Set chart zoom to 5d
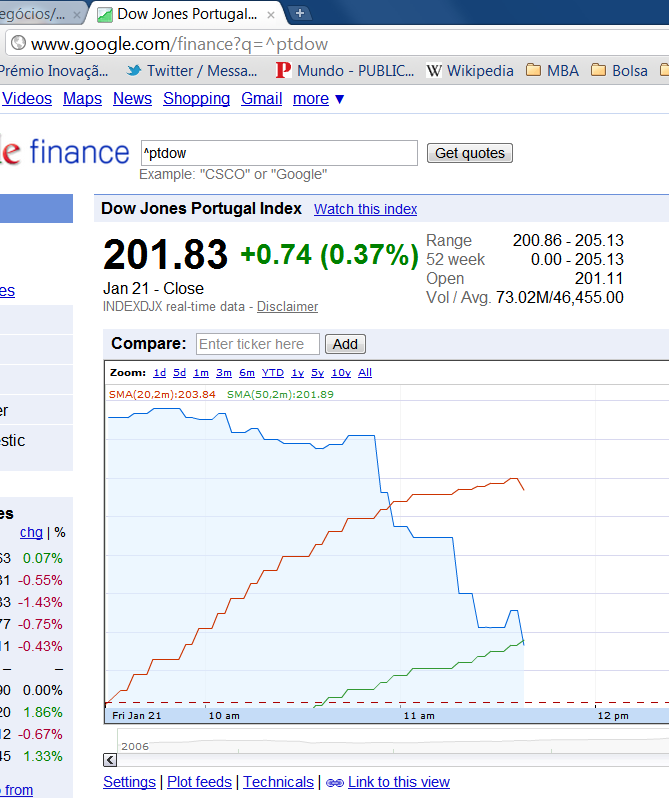The image size is (669, 798). (180, 373)
